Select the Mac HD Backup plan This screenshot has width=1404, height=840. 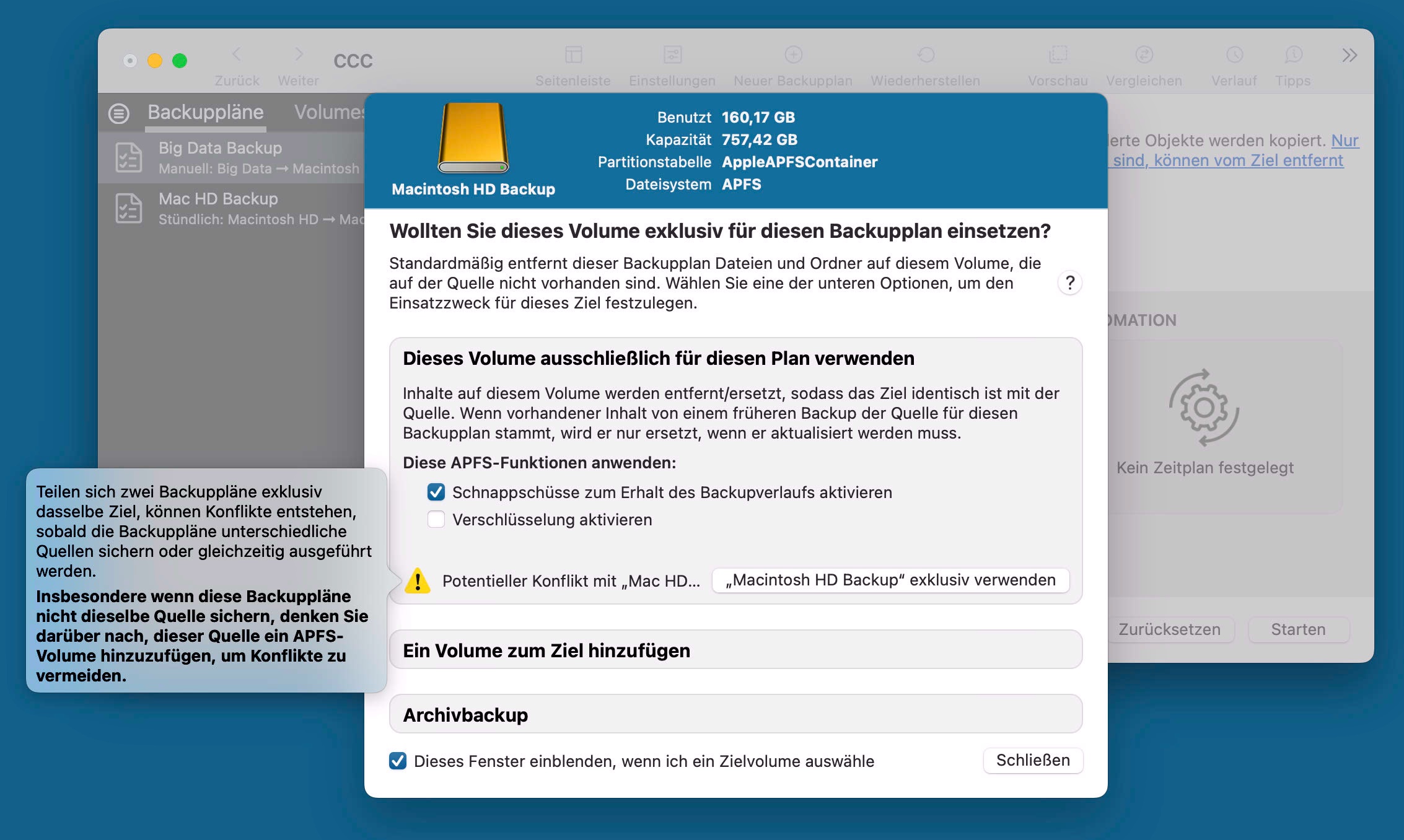[231, 208]
